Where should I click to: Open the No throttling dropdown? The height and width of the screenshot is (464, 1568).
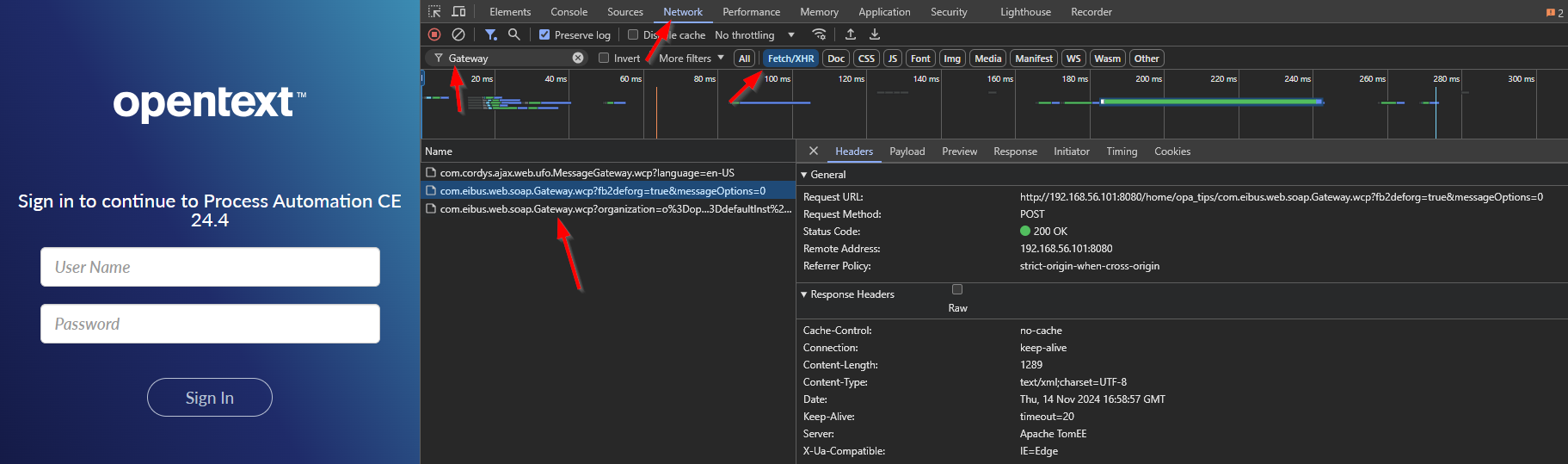(x=754, y=34)
